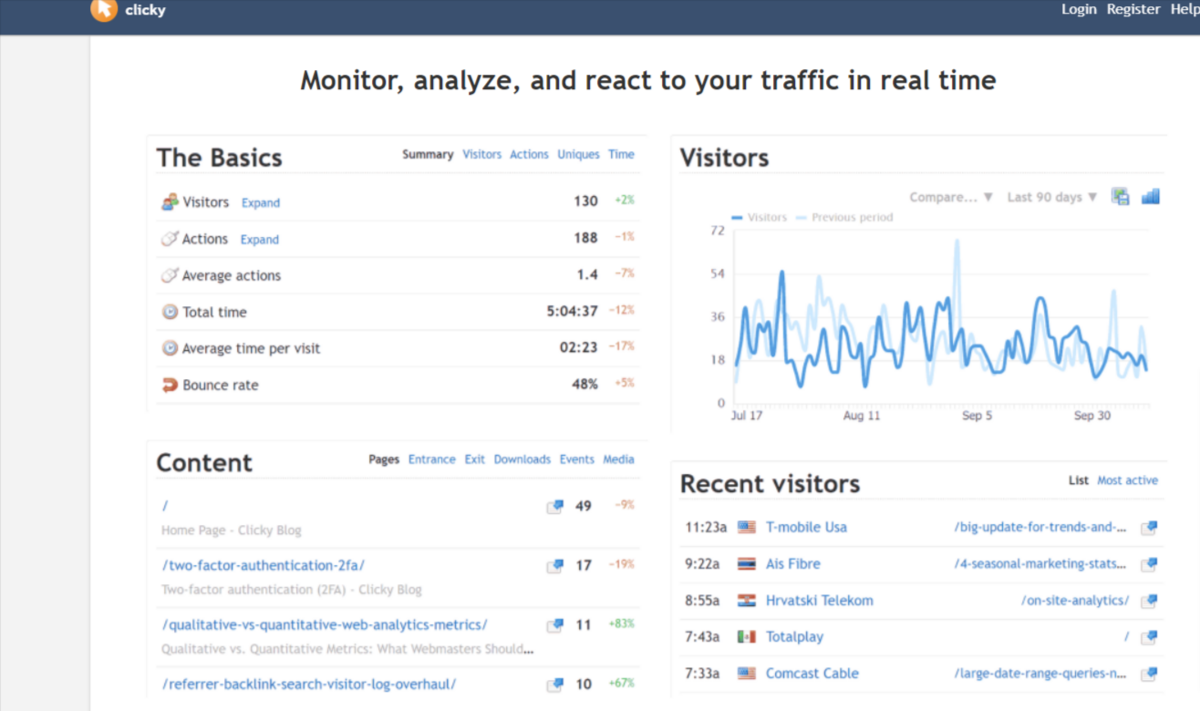Click the Average actions row icon
1200x711 pixels.
click(x=169, y=275)
